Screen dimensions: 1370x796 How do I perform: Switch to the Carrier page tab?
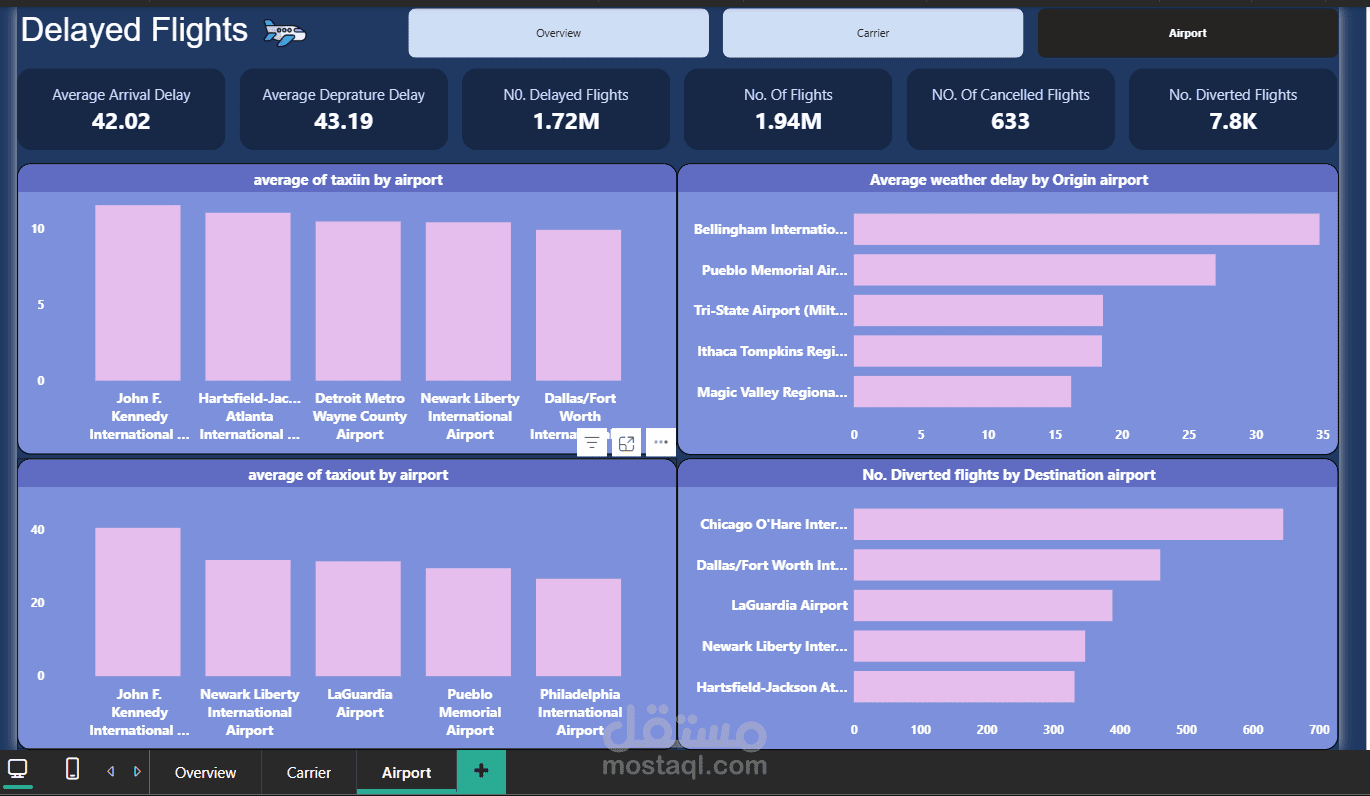click(309, 772)
